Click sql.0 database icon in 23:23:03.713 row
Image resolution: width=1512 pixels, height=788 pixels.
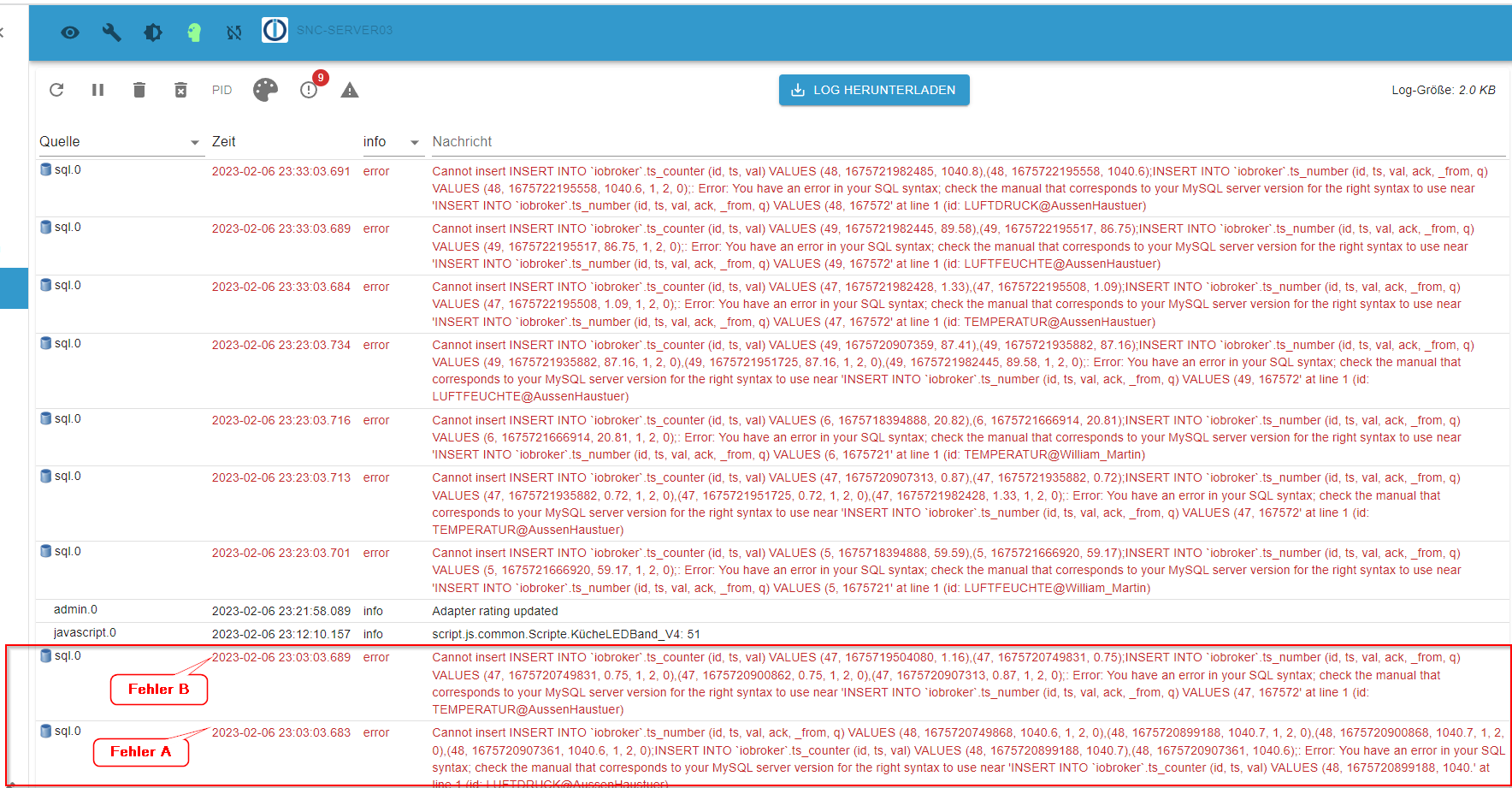coord(46,476)
